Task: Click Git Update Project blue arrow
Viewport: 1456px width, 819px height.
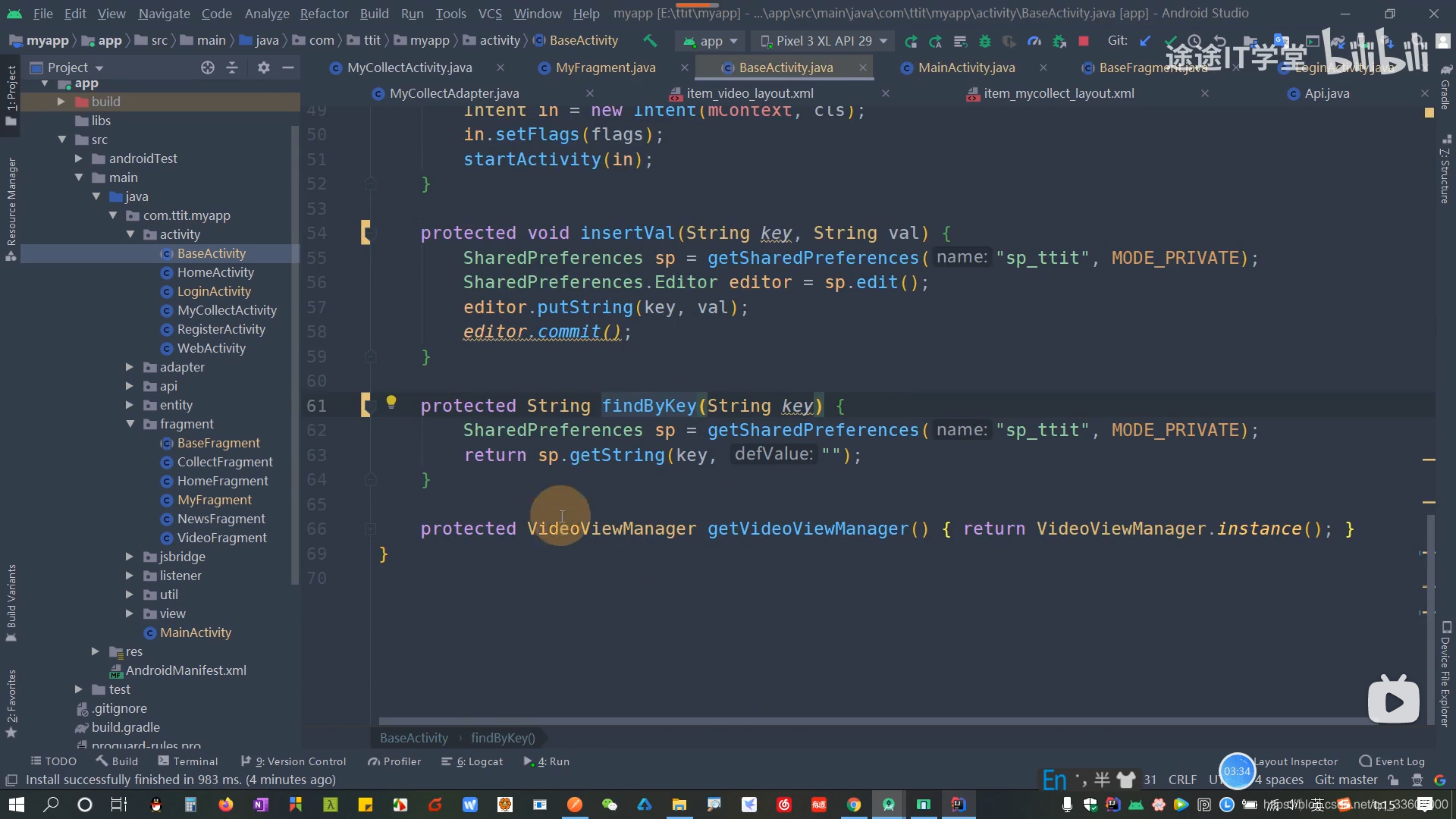Action: (1145, 41)
